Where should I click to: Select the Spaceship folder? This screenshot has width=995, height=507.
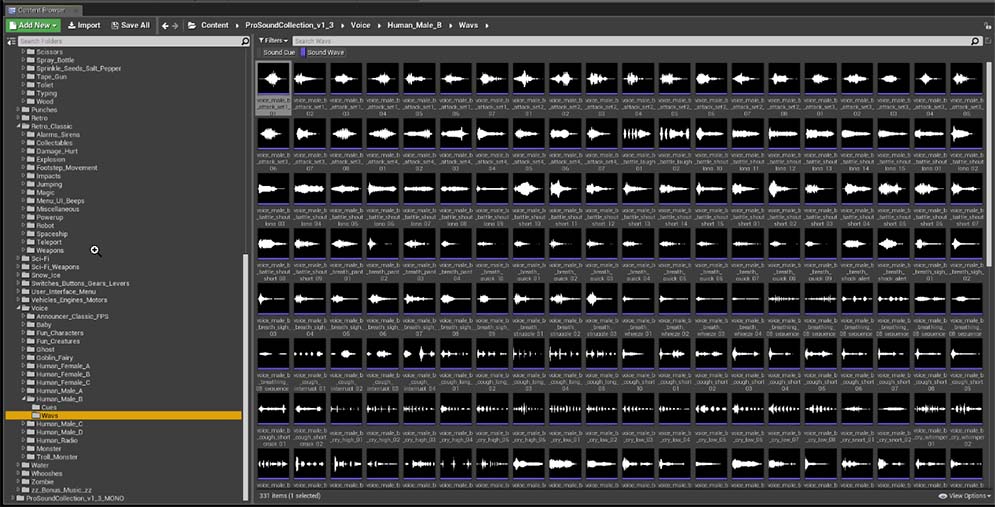[x=51, y=234]
